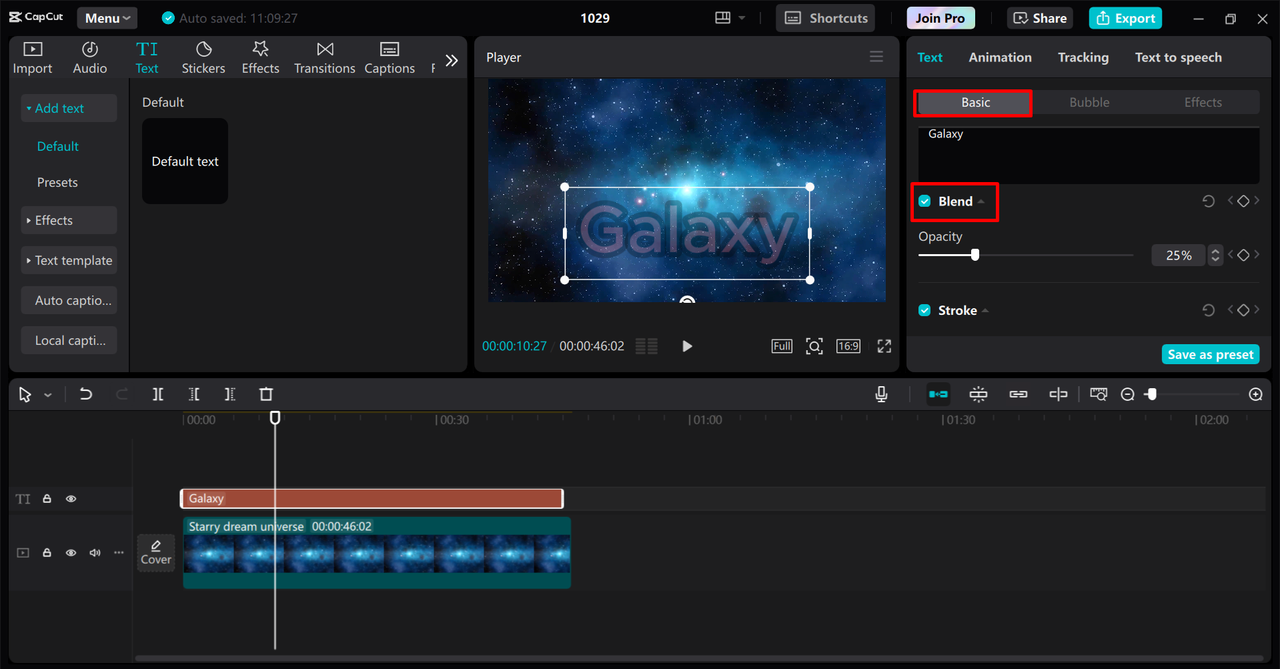The image size is (1280, 669).
Task: Add a keyframe for Opacity
Action: point(1243,255)
